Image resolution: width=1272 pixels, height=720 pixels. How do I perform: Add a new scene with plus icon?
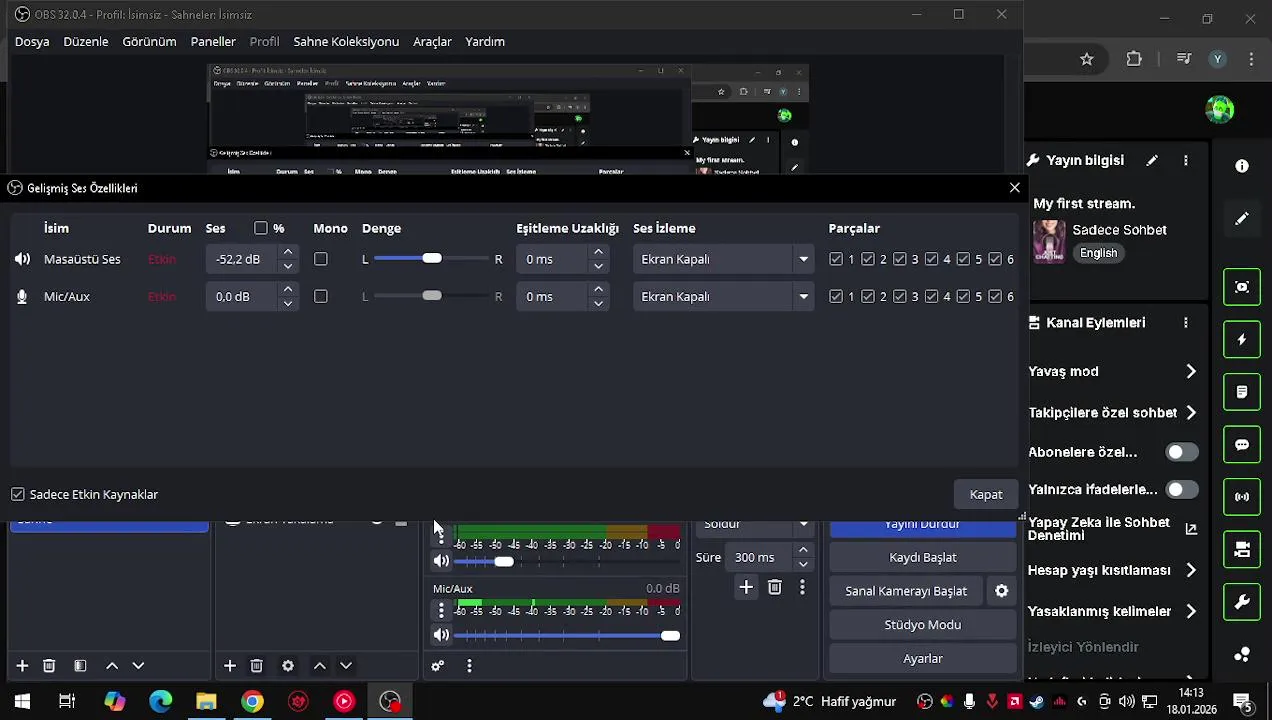click(22, 666)
